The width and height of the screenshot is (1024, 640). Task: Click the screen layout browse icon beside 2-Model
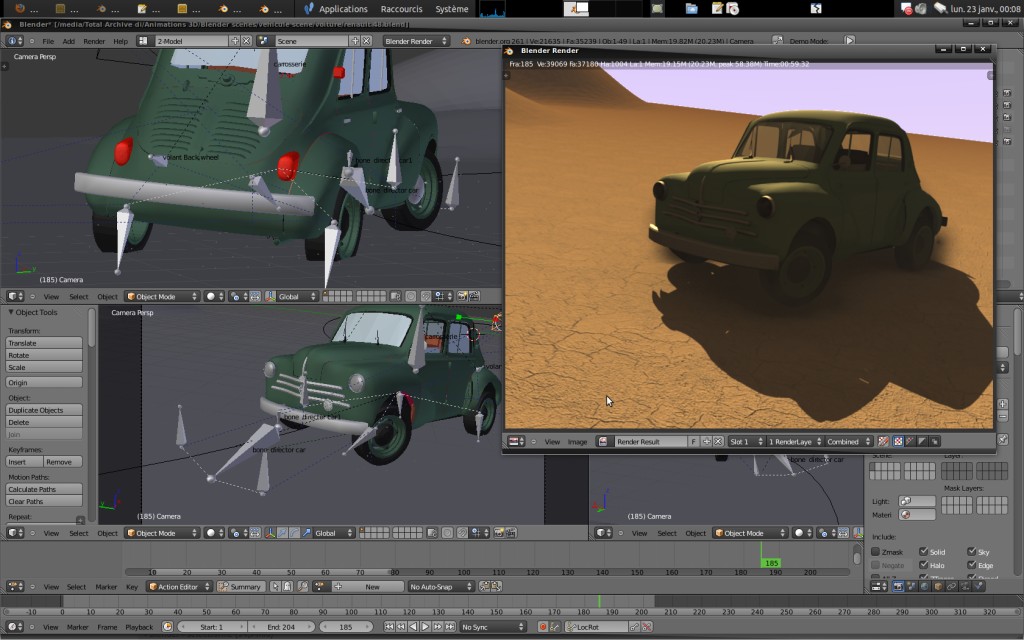pyautogui.click(x=143, y=41)
